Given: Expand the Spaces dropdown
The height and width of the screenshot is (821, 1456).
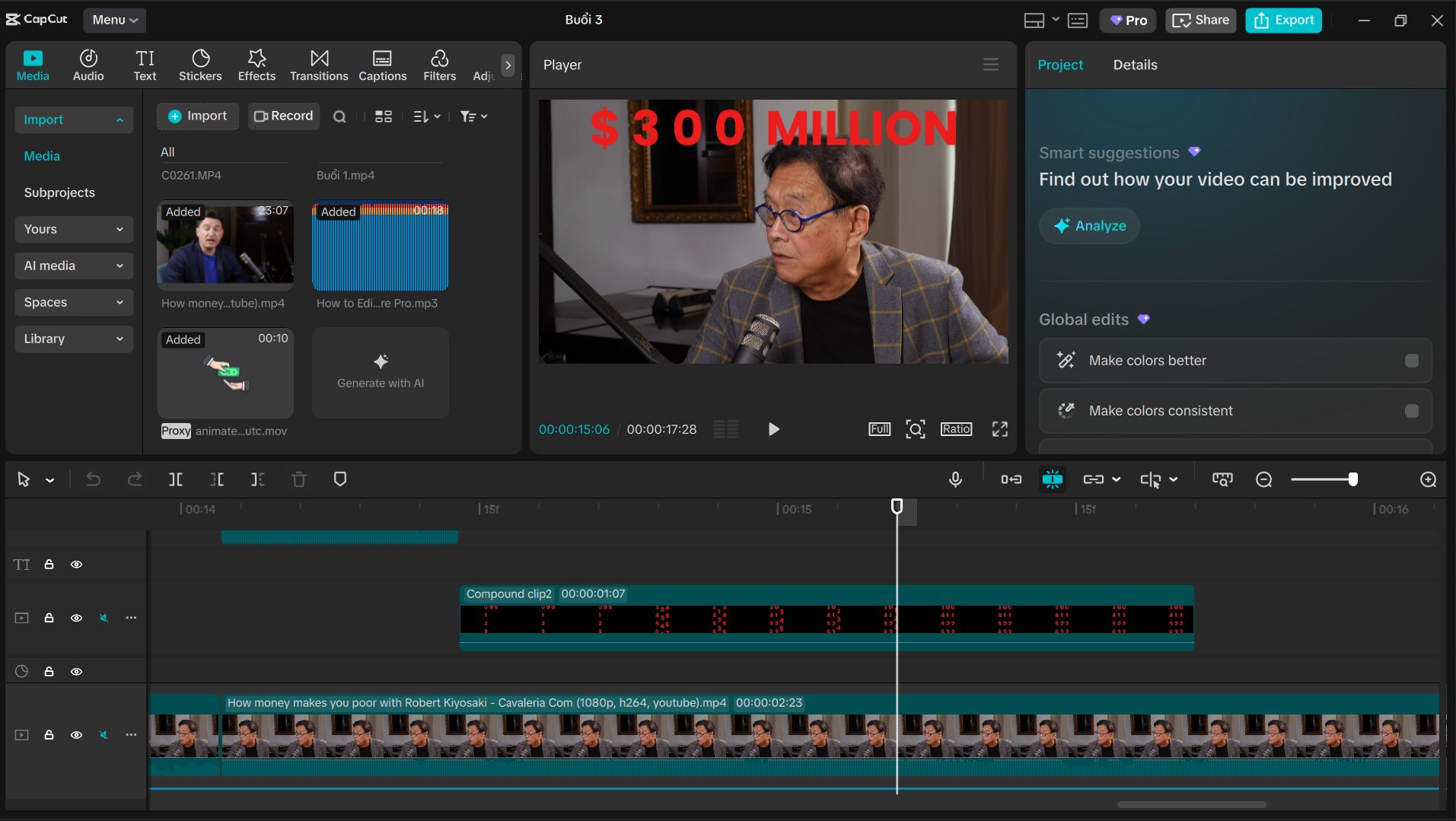Looking at the screenshot, I should [x=73, y=302].
